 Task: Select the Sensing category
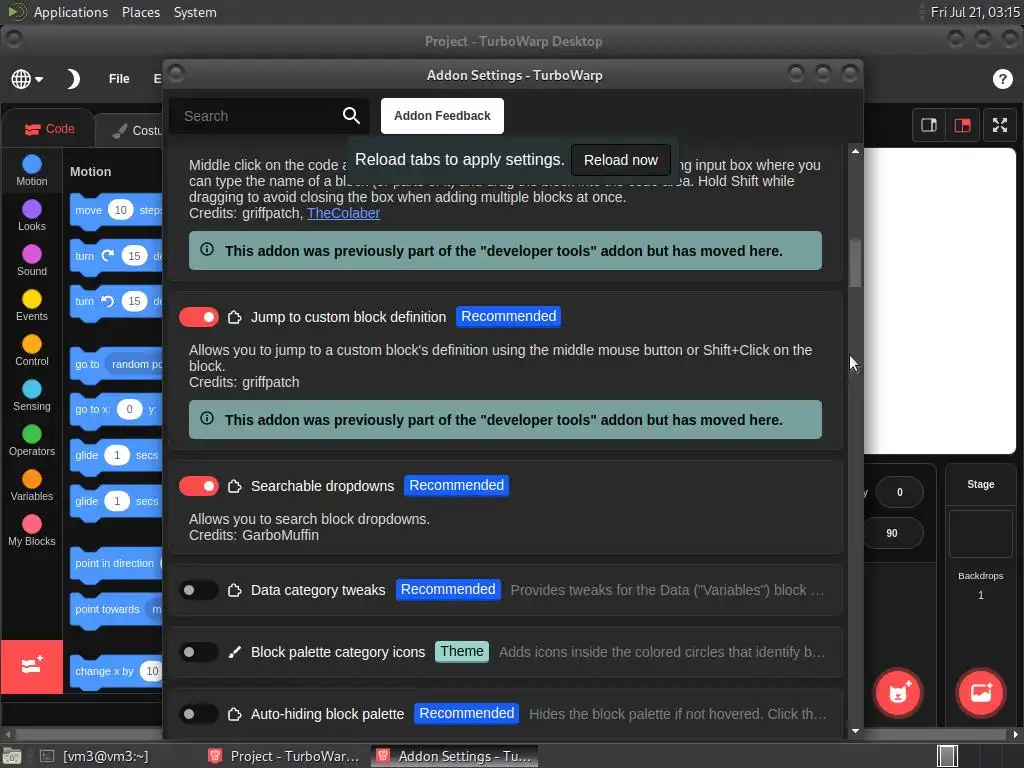point(32,396)
